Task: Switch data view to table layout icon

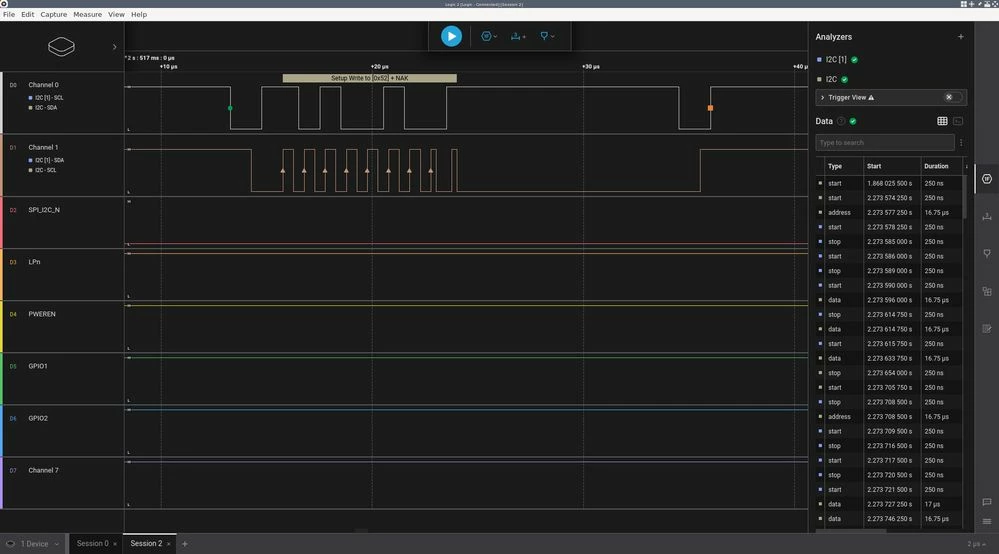Action: point(942,121)
